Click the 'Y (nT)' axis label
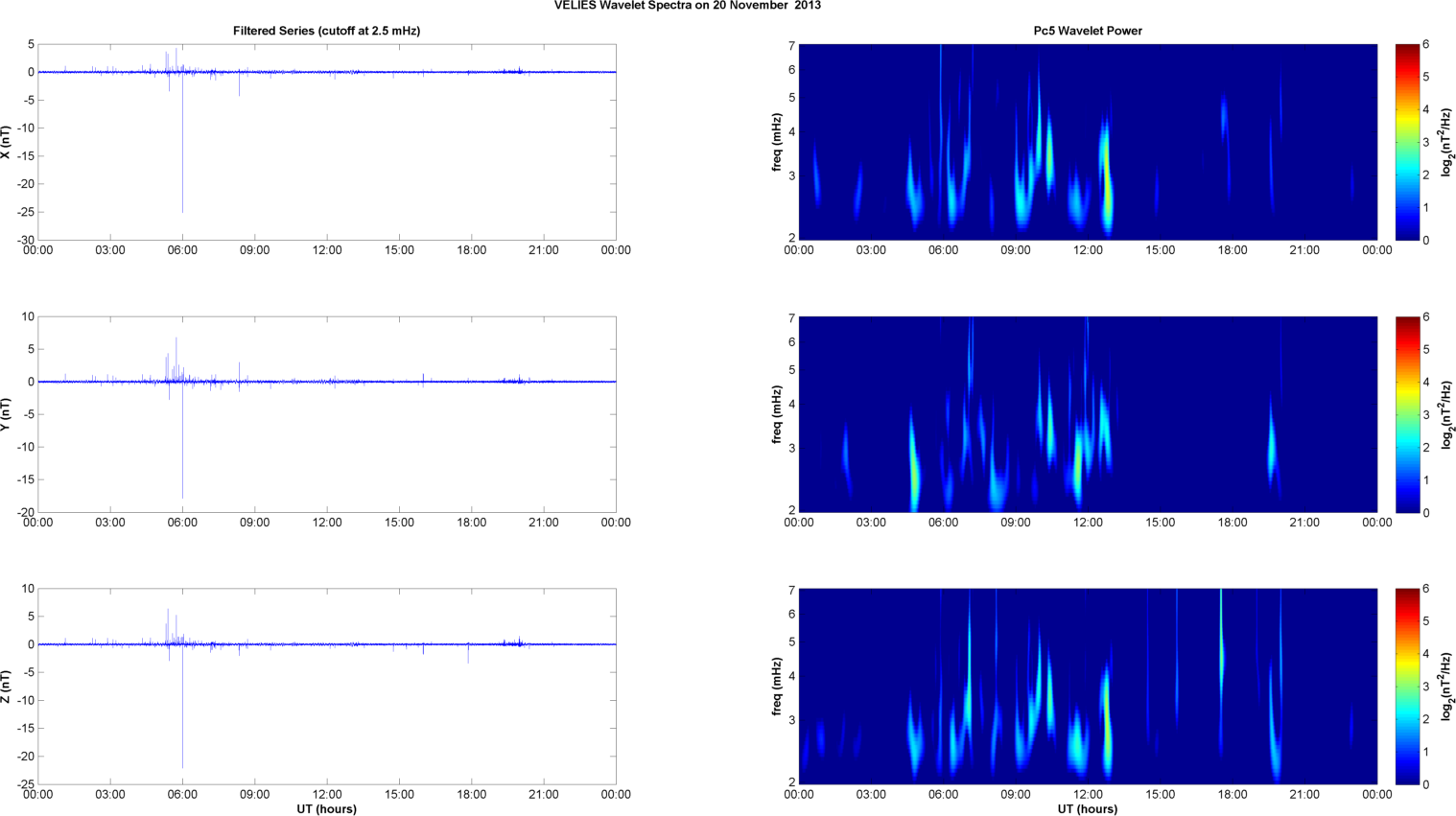This screenshot has width=1456, height=816. click(x=7, y=414)
